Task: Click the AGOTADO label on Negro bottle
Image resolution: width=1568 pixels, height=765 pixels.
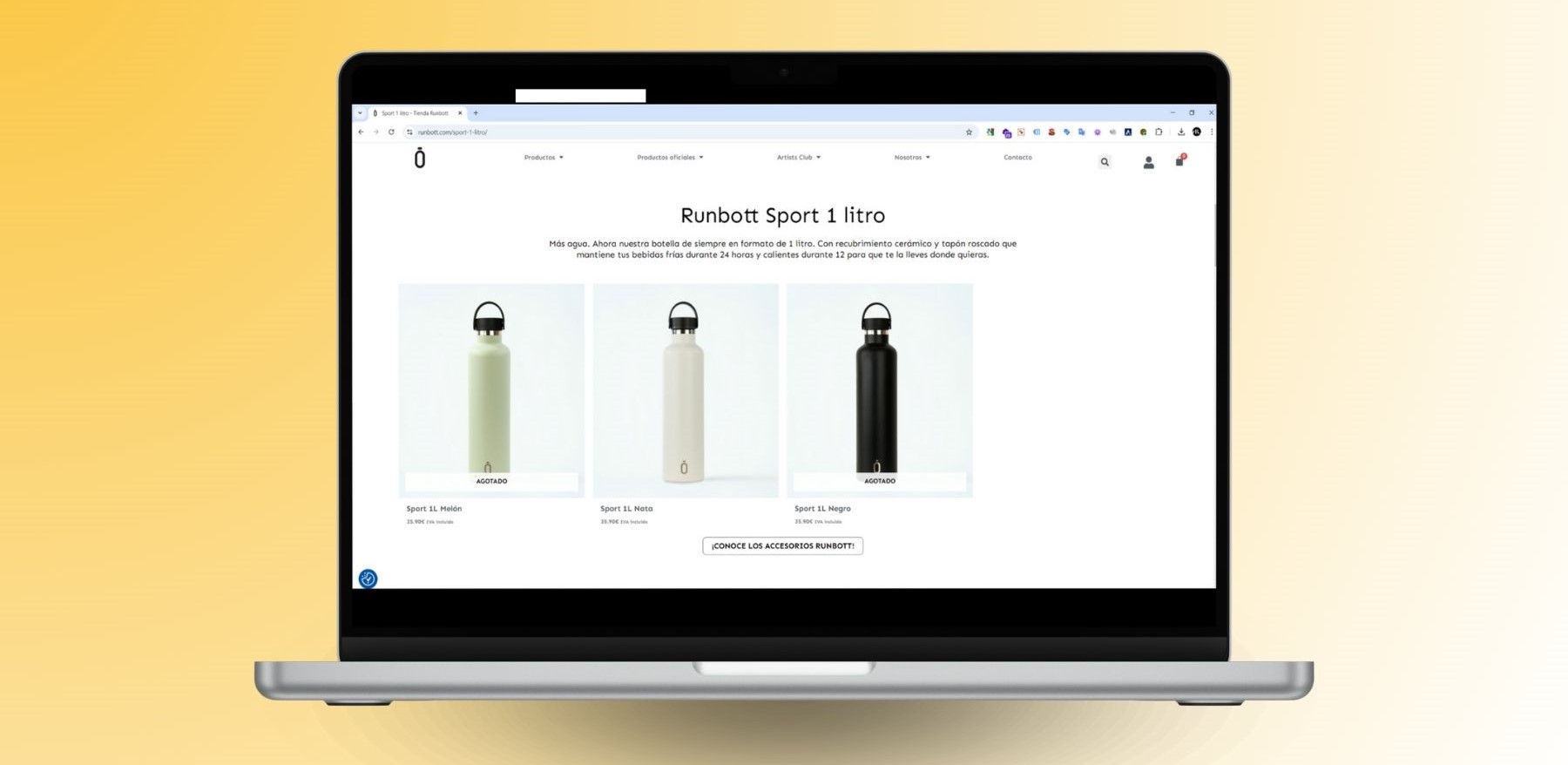Action: coord(880,481)
